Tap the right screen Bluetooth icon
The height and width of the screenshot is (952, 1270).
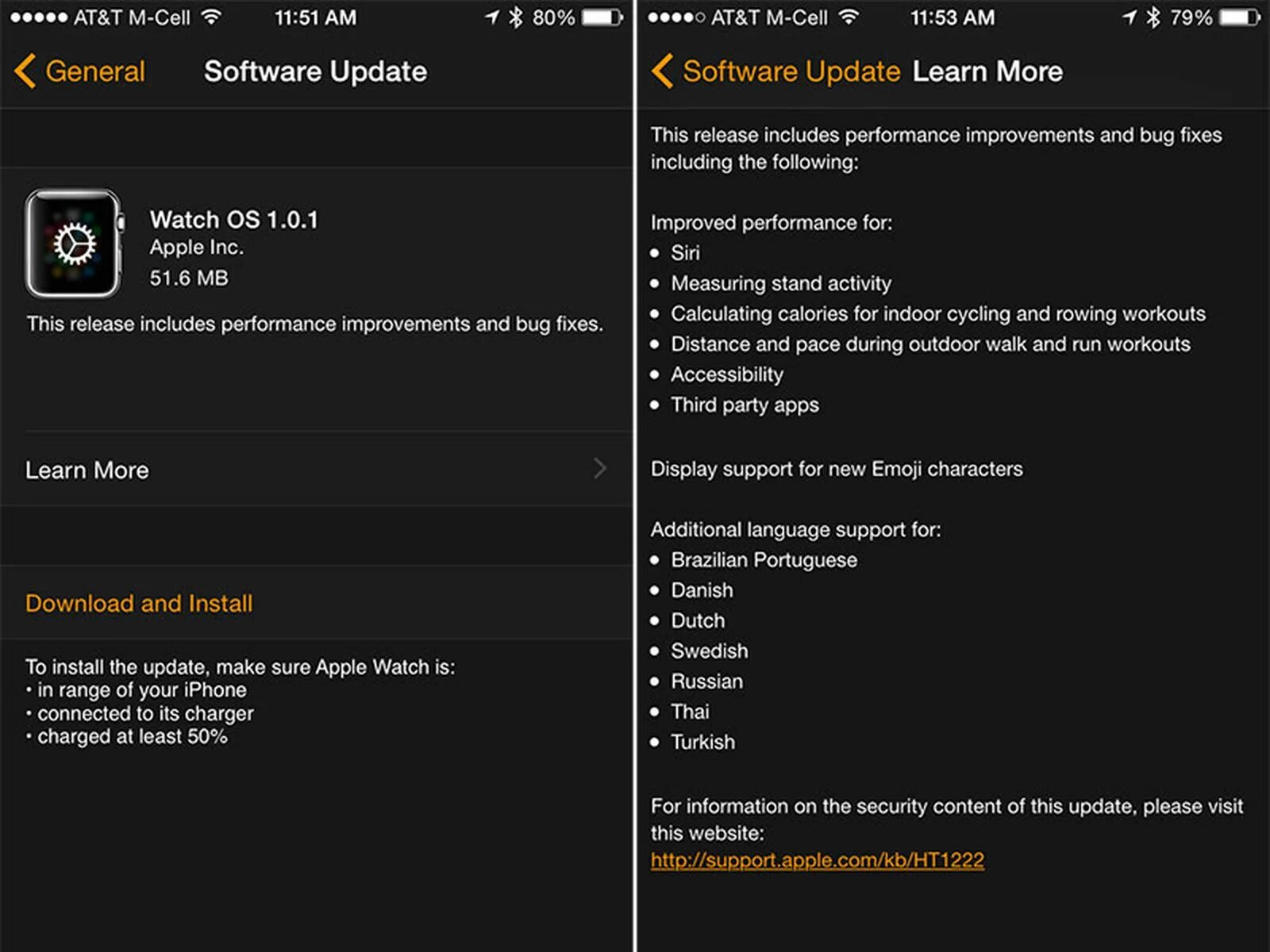click(1154, 17)
